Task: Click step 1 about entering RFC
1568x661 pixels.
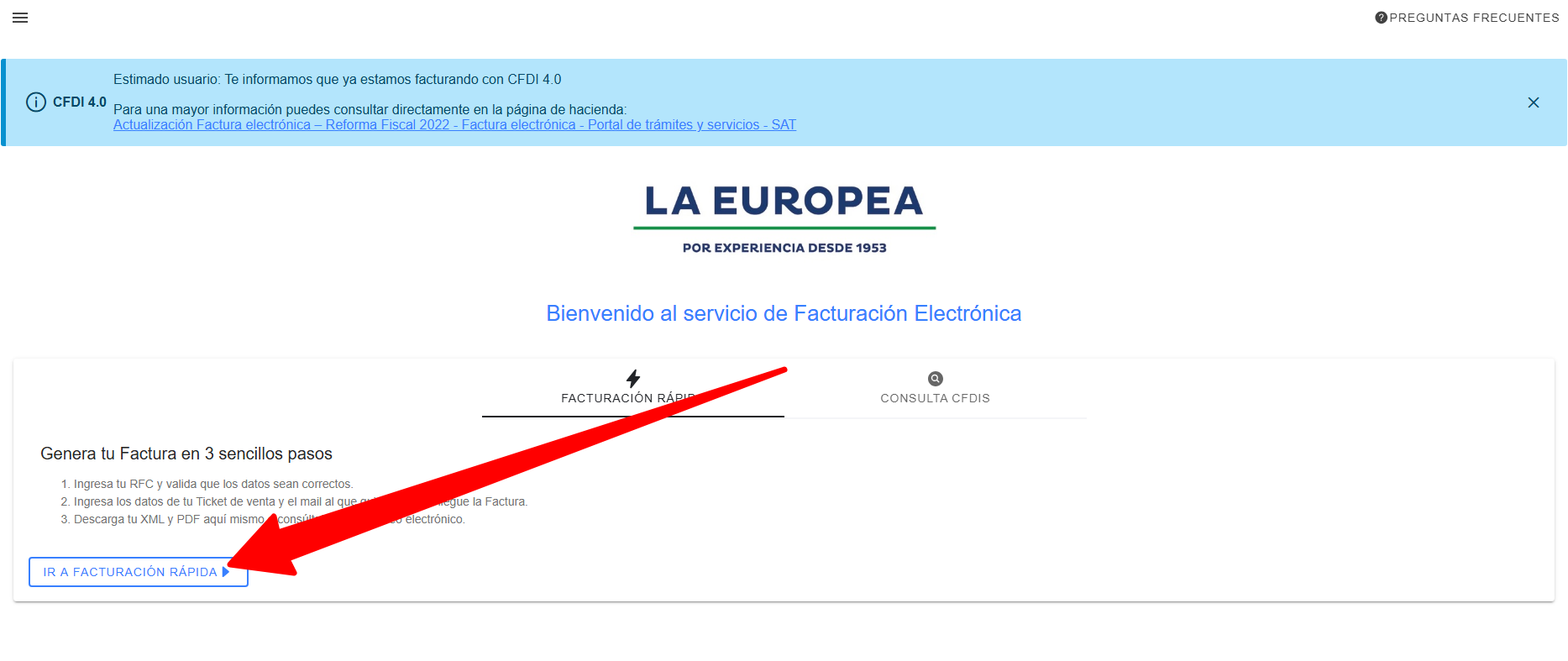Action: [212, 485]
